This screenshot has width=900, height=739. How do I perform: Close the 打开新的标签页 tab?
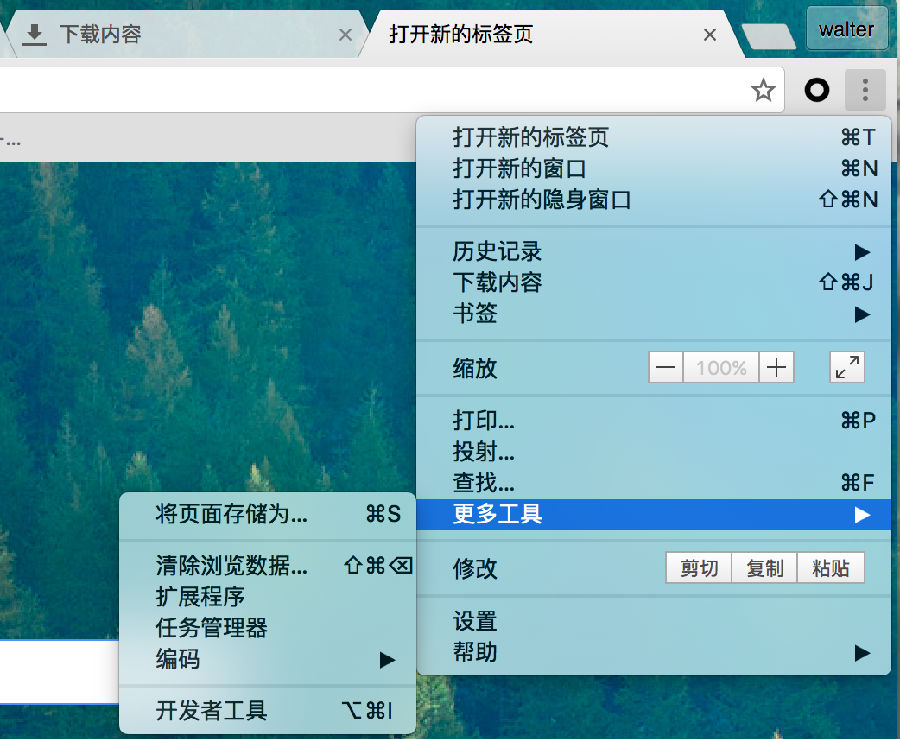pyautogui.click(x=709, y=35)
